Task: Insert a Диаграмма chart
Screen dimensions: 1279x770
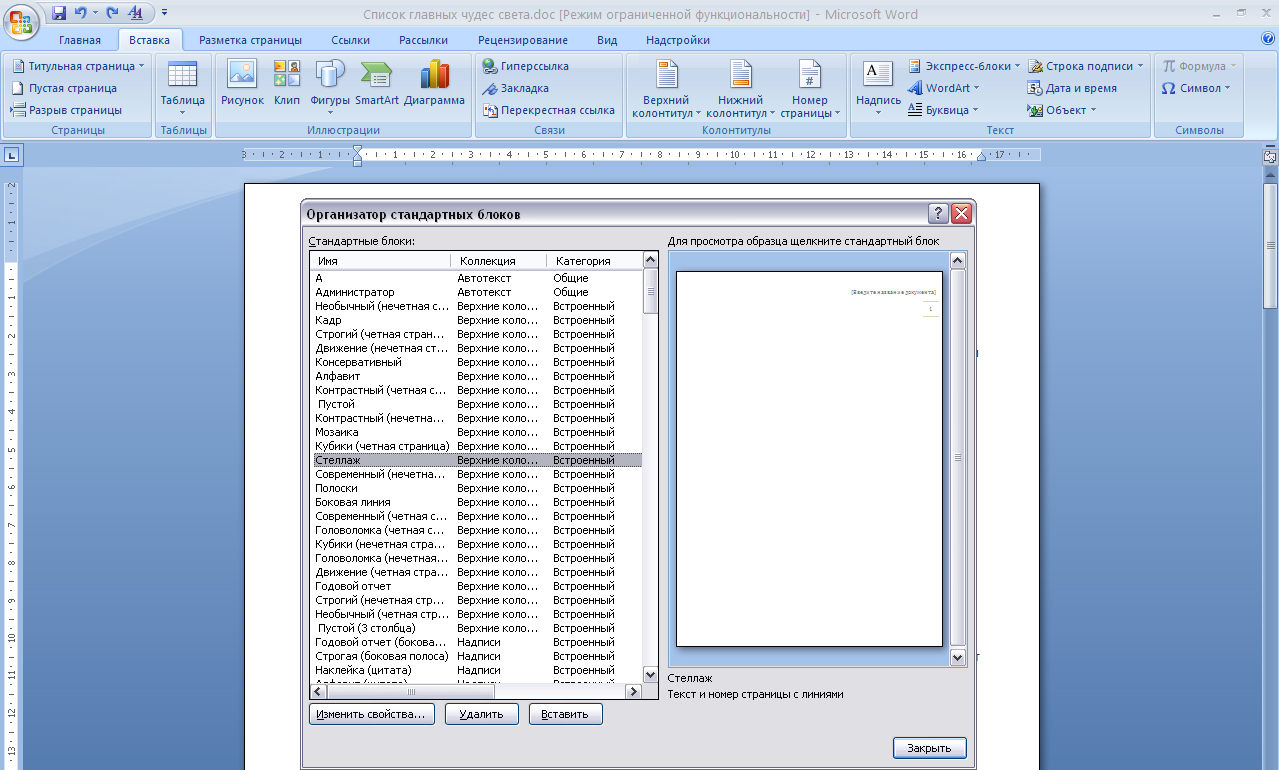Action: coord(435,84)
